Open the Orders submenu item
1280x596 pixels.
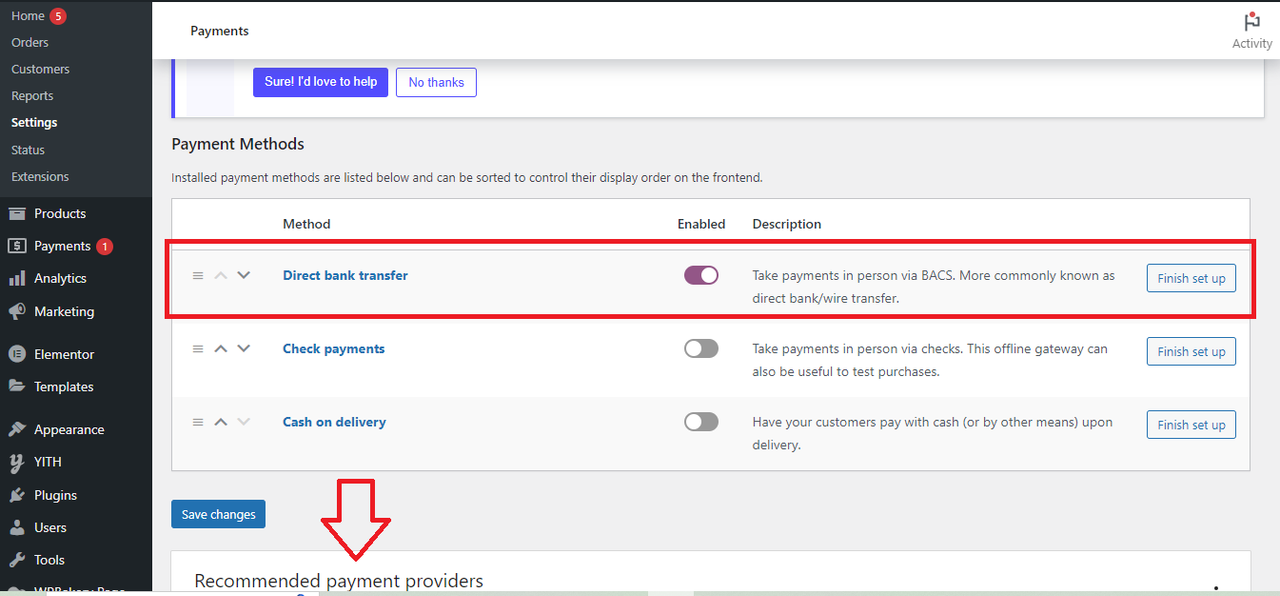pos(30,42)
